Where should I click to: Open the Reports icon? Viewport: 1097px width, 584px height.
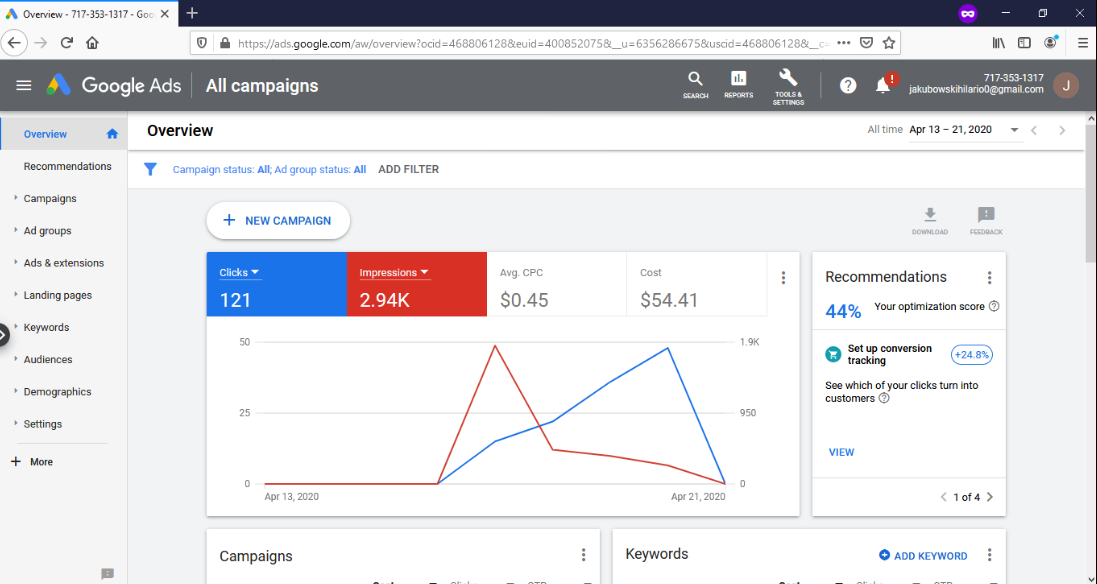point(738,85)
